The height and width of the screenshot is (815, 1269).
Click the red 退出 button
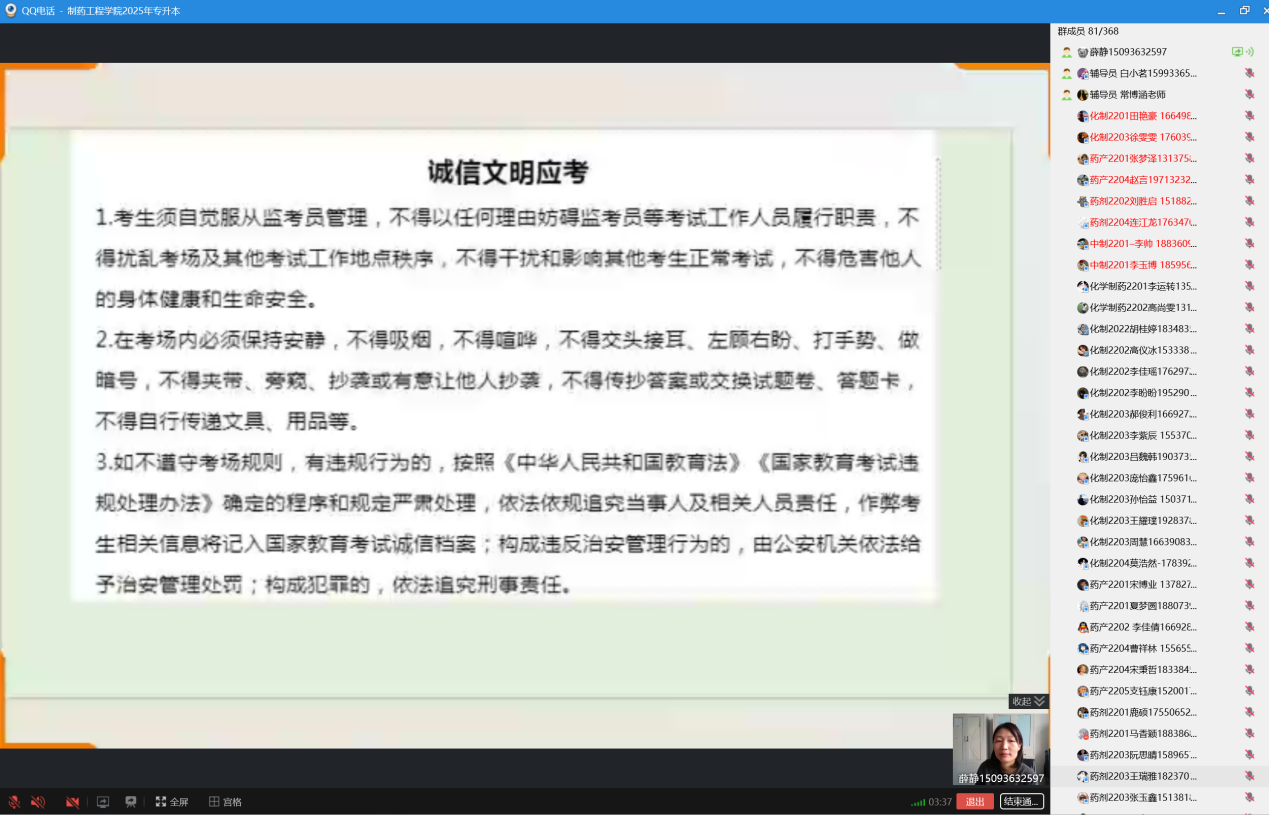(974, 802)
